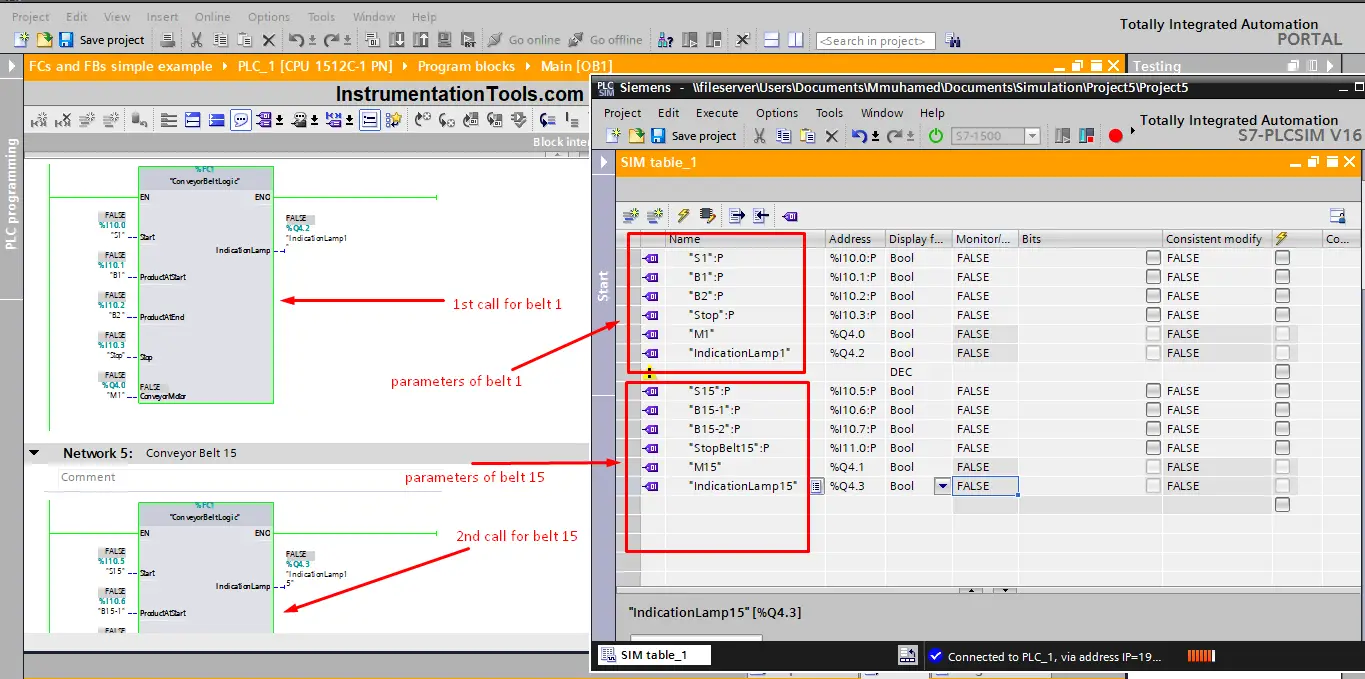Click Save project in PLCSIM toolbar

tap(693, 136)
